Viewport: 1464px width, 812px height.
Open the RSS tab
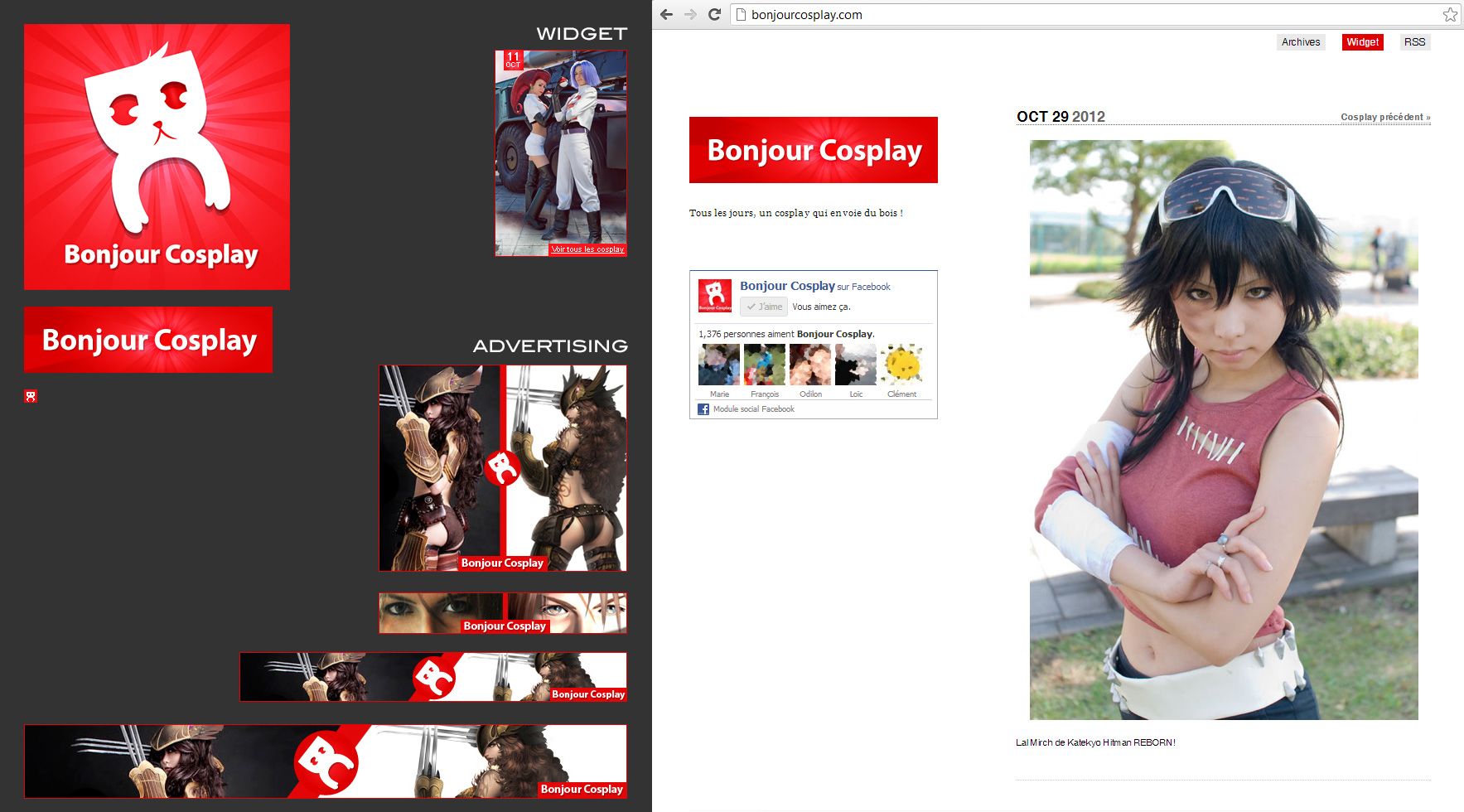click(1415, 42)
